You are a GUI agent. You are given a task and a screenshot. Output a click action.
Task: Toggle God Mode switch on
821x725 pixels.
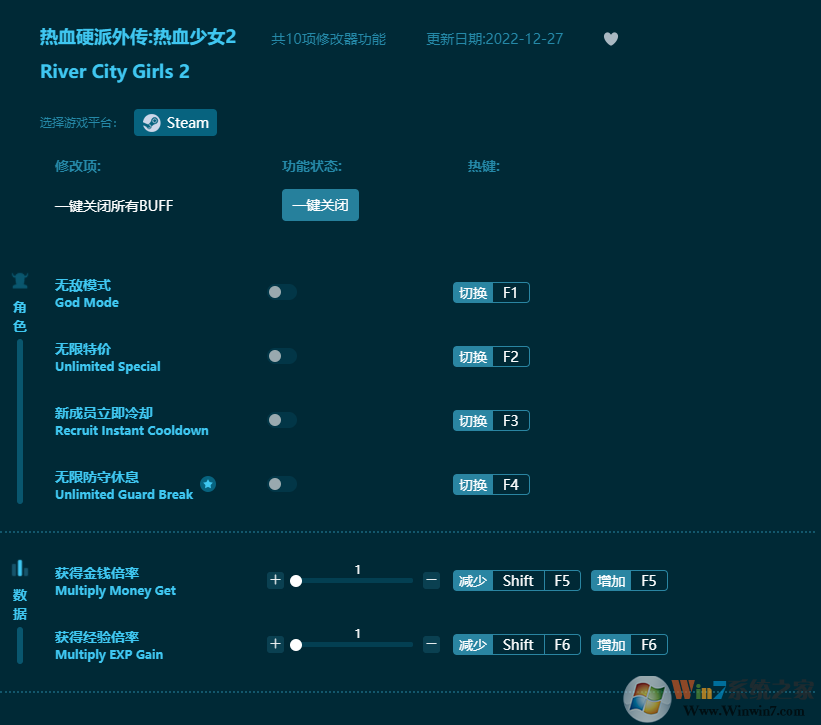tap(282, 292)
